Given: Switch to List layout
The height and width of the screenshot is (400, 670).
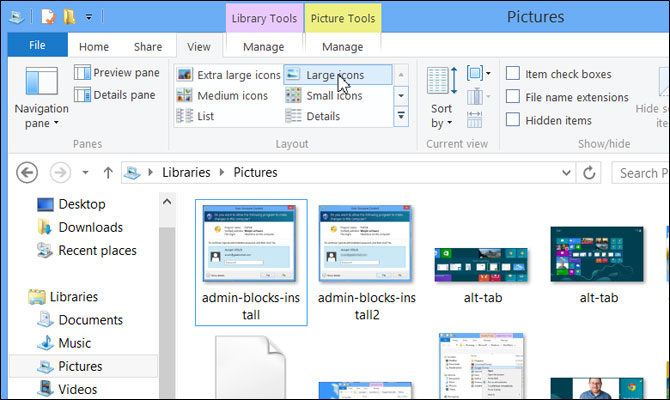Looking at the screenshot, I should (x=195, y=116).
